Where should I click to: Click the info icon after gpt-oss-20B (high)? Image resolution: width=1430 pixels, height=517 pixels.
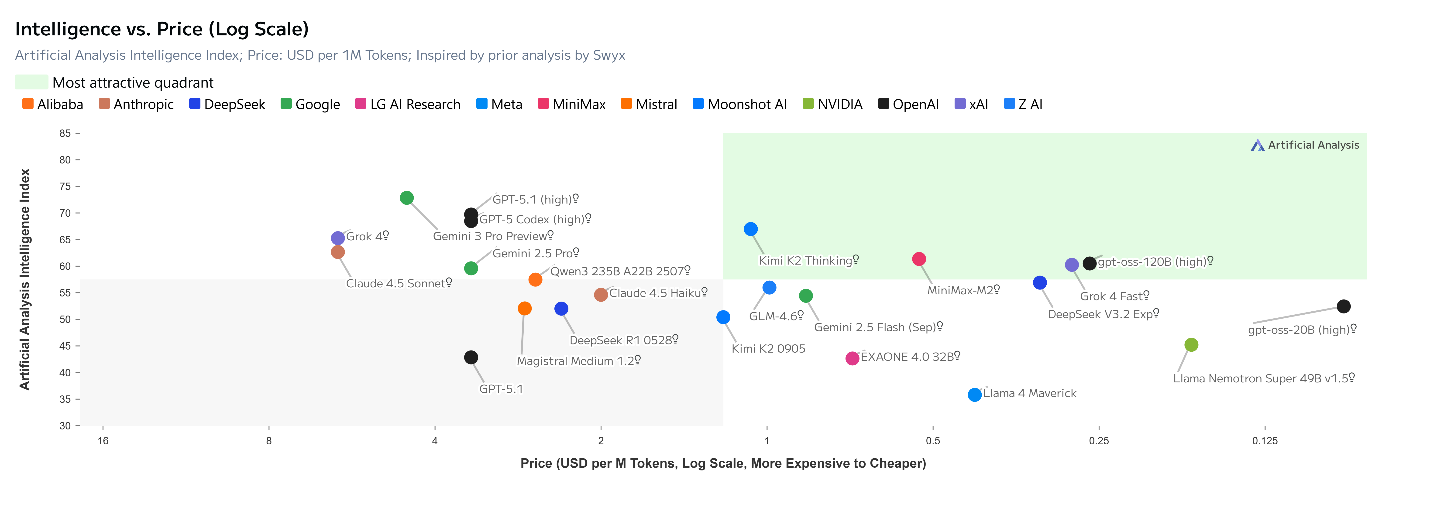(1354, 329)
